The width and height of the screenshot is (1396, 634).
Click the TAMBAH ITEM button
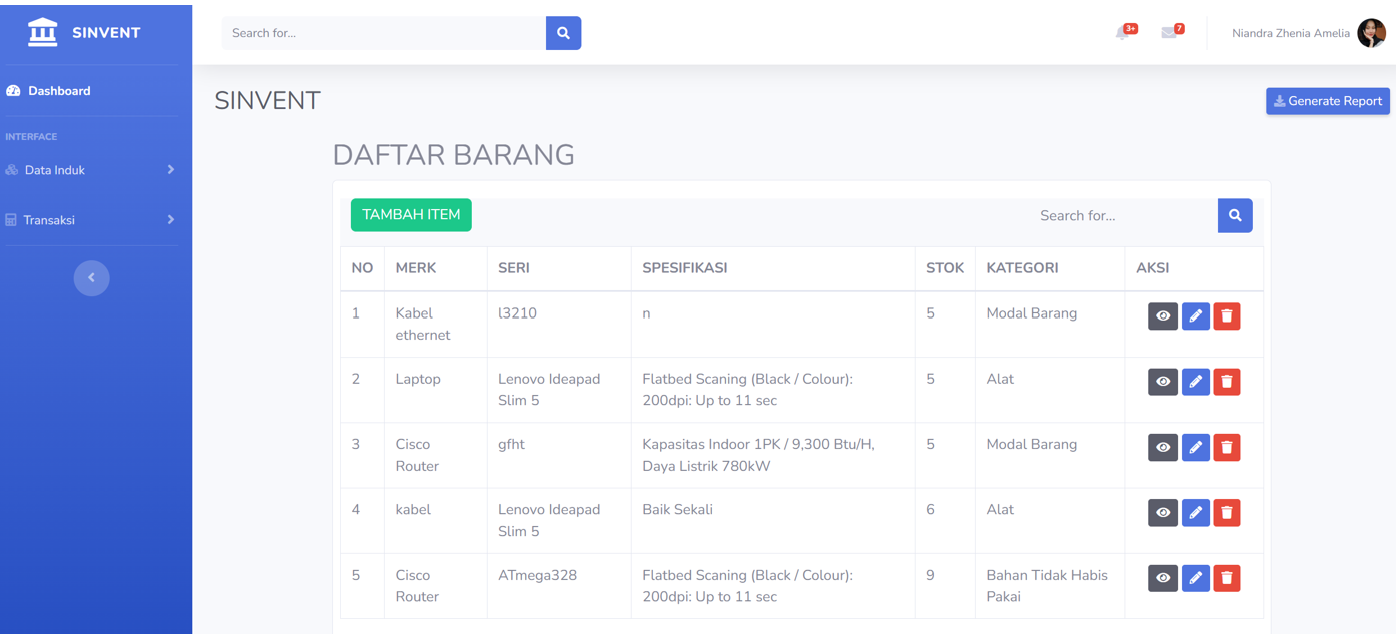click(x=411, y=215)
